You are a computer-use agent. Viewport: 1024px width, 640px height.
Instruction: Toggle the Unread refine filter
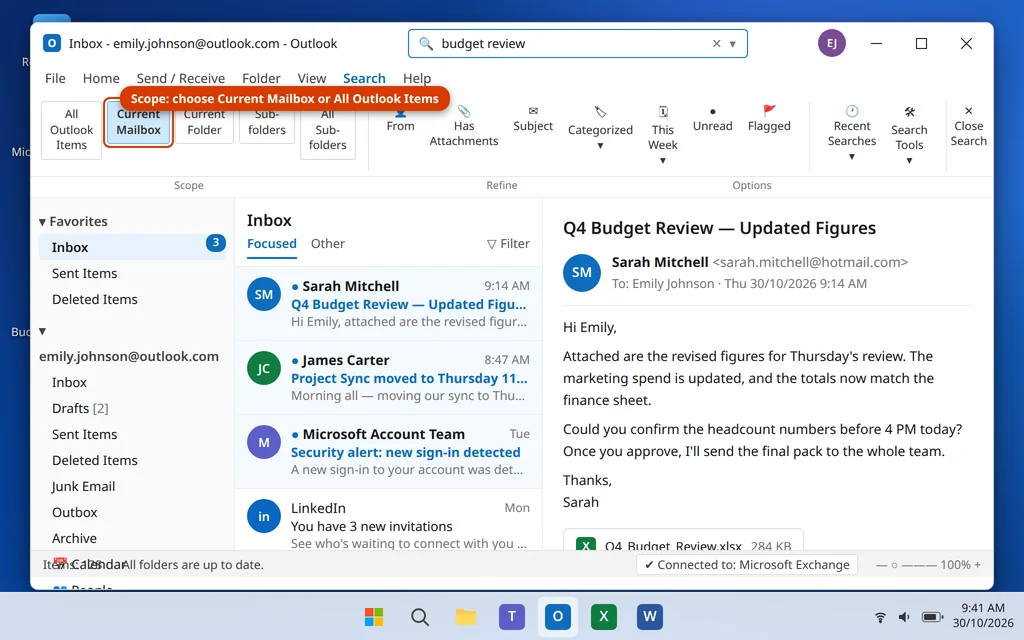712,120
